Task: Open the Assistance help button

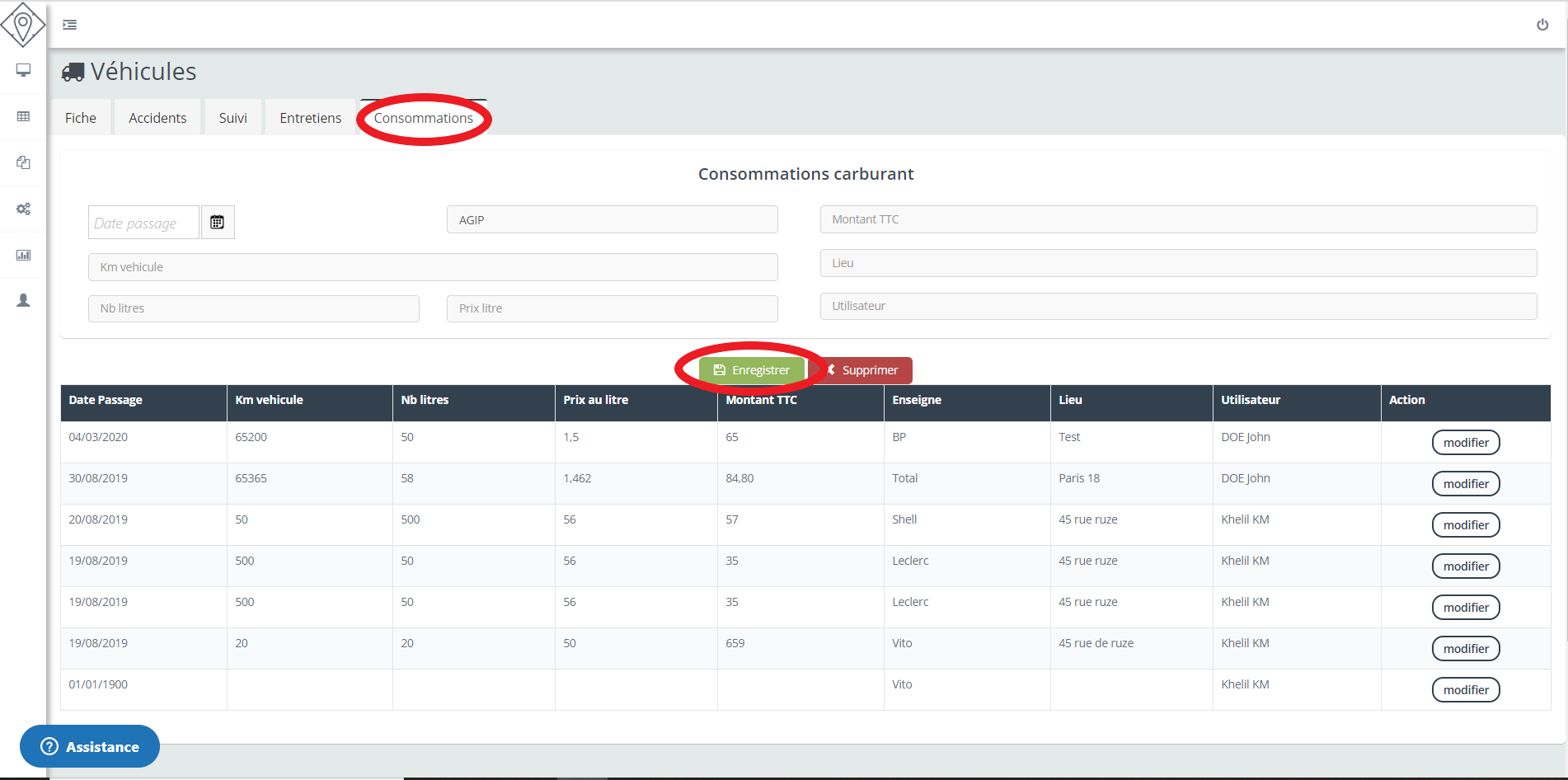Action: [x=90, y=746]
